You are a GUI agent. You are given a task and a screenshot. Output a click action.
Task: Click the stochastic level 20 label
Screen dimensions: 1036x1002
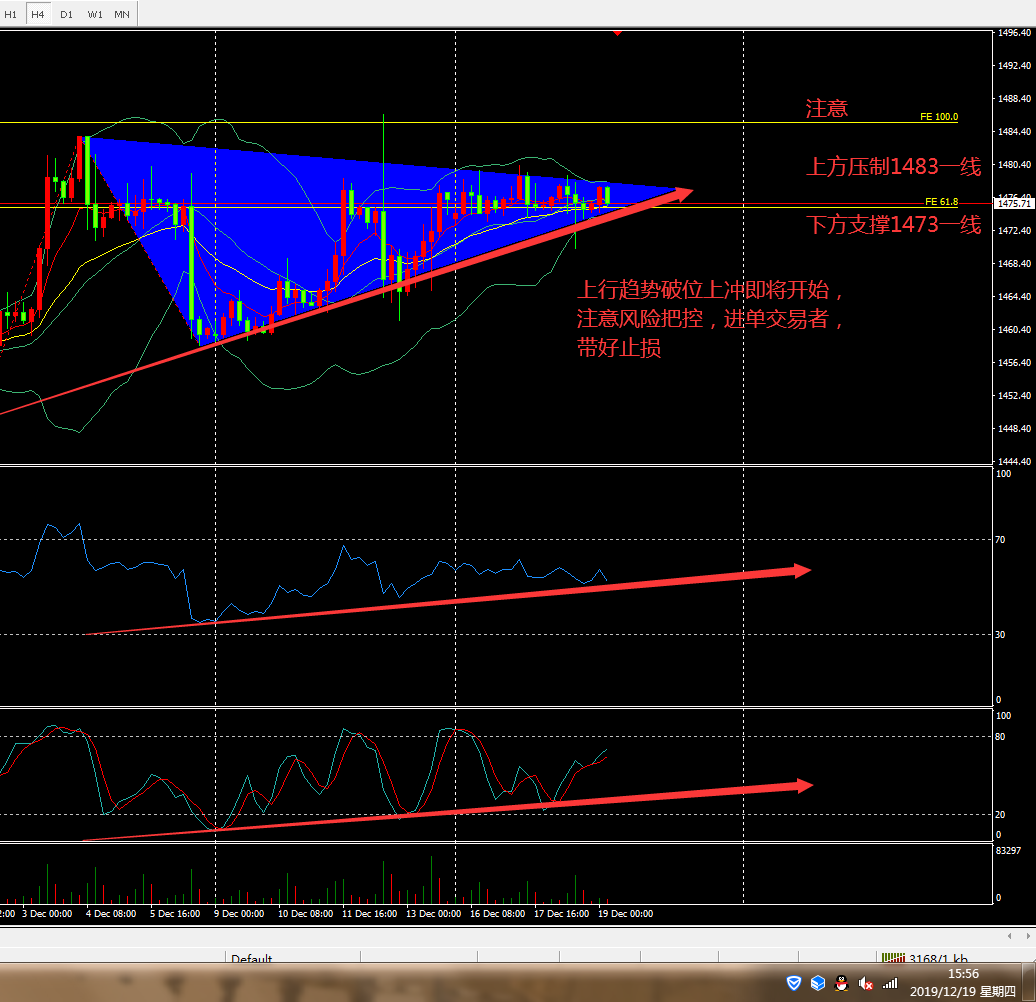1000,814
